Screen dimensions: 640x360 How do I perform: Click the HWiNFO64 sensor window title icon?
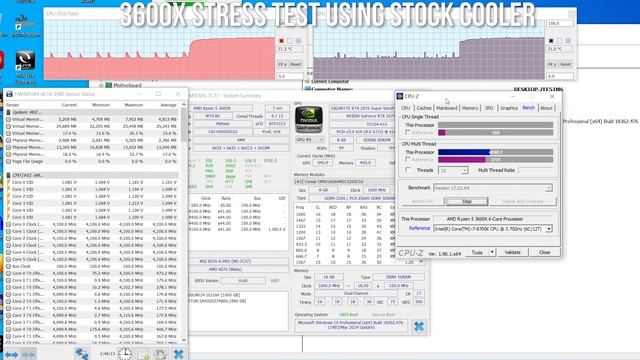pos(9,94)
